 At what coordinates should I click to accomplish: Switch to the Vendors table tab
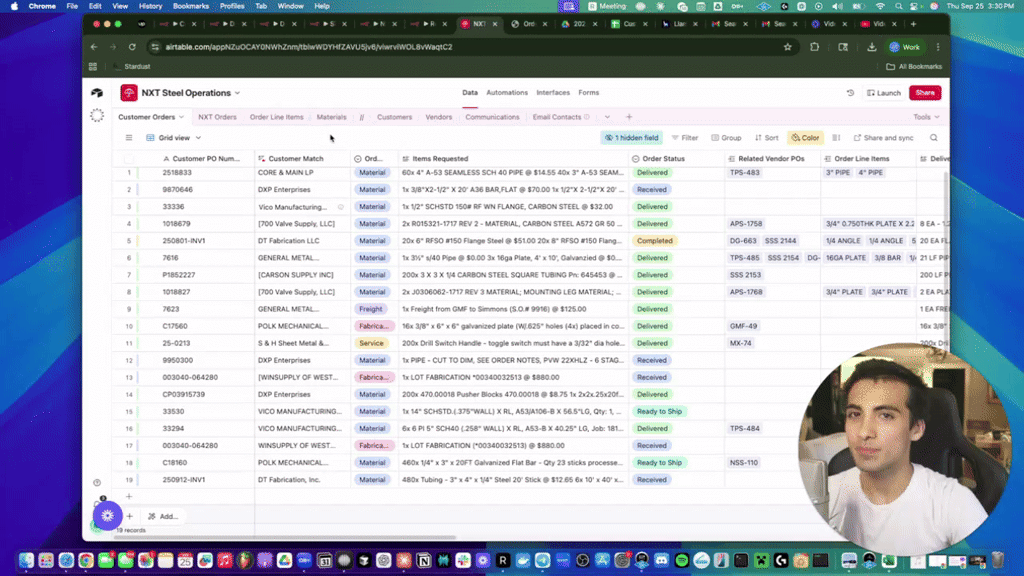(x=438, y=117)
